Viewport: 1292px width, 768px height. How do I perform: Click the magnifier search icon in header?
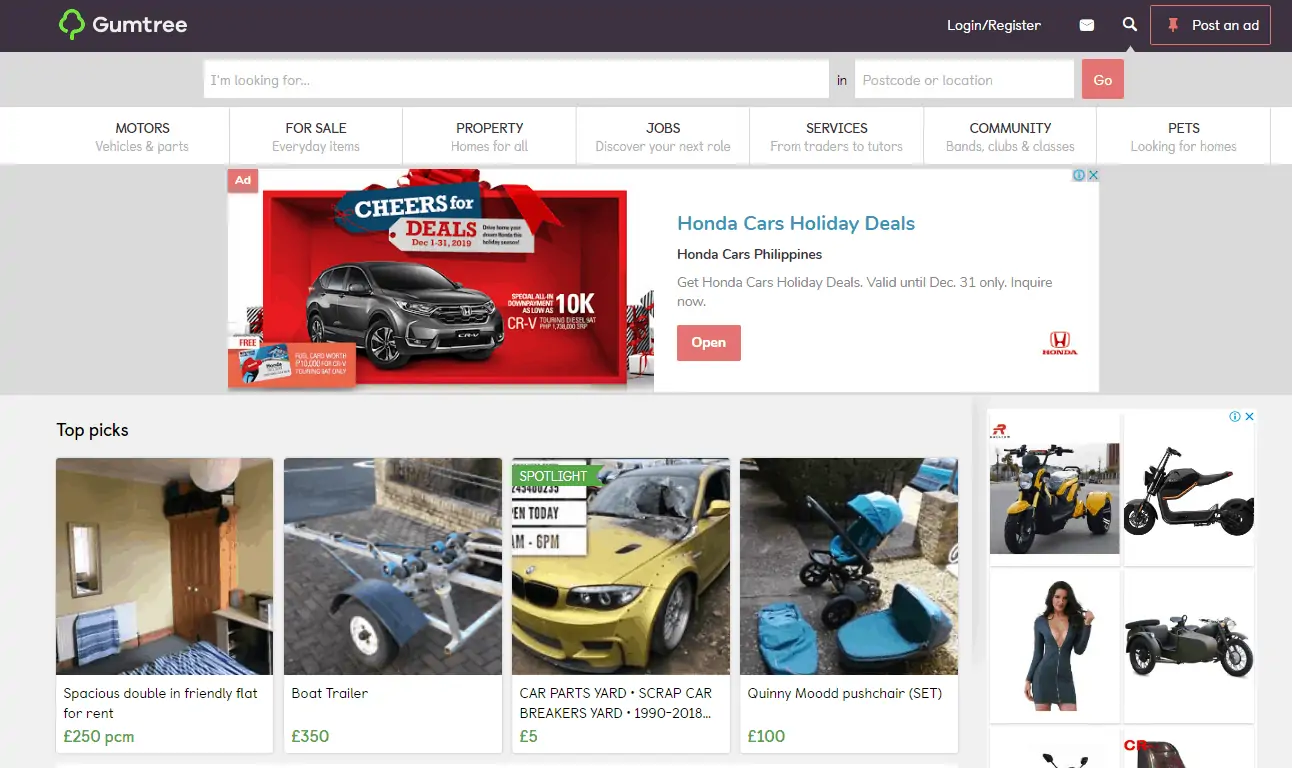[x=1130, y=25]
